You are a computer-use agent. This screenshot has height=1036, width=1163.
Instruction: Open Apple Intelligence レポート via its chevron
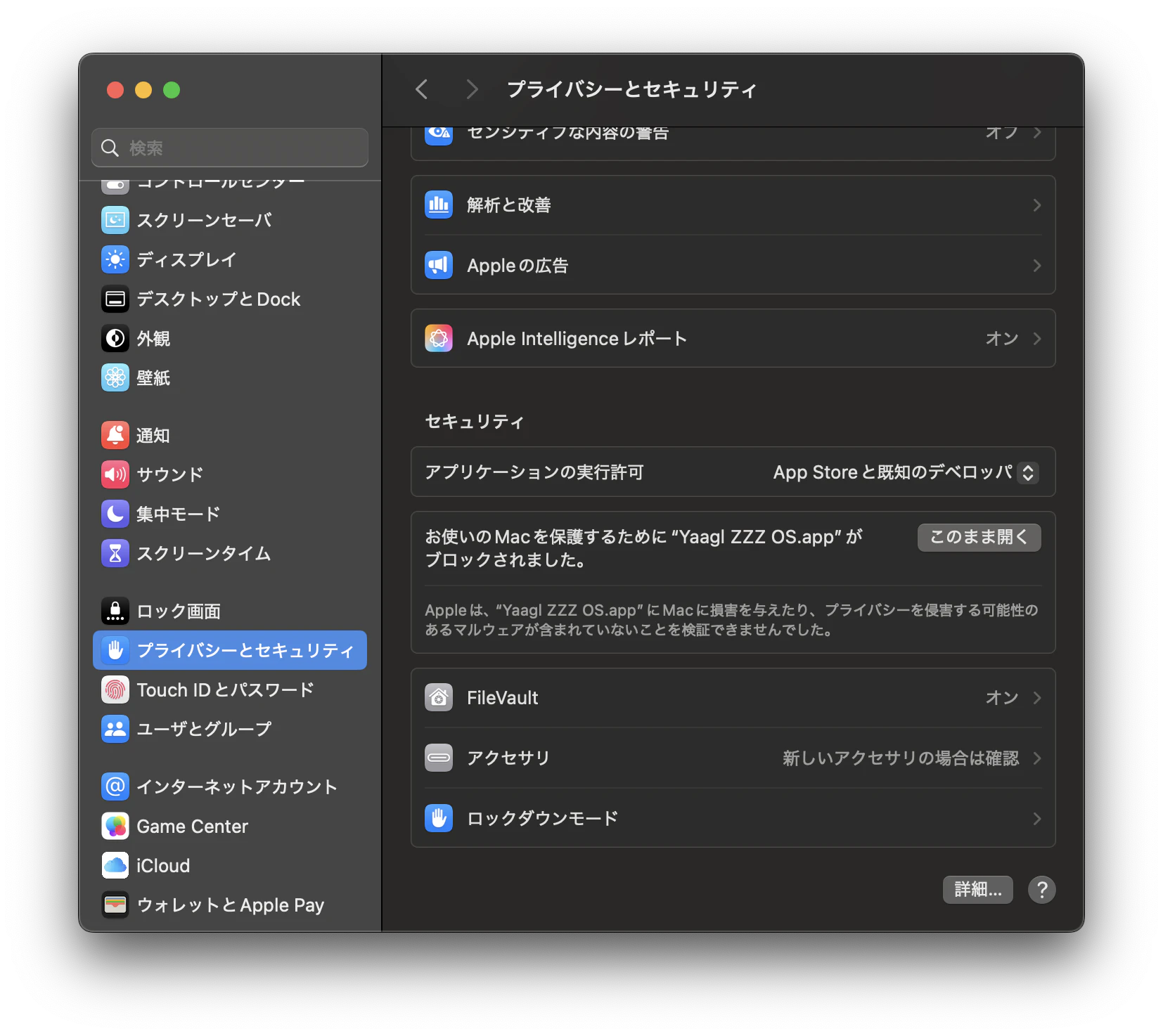(x=1037, y=339)
